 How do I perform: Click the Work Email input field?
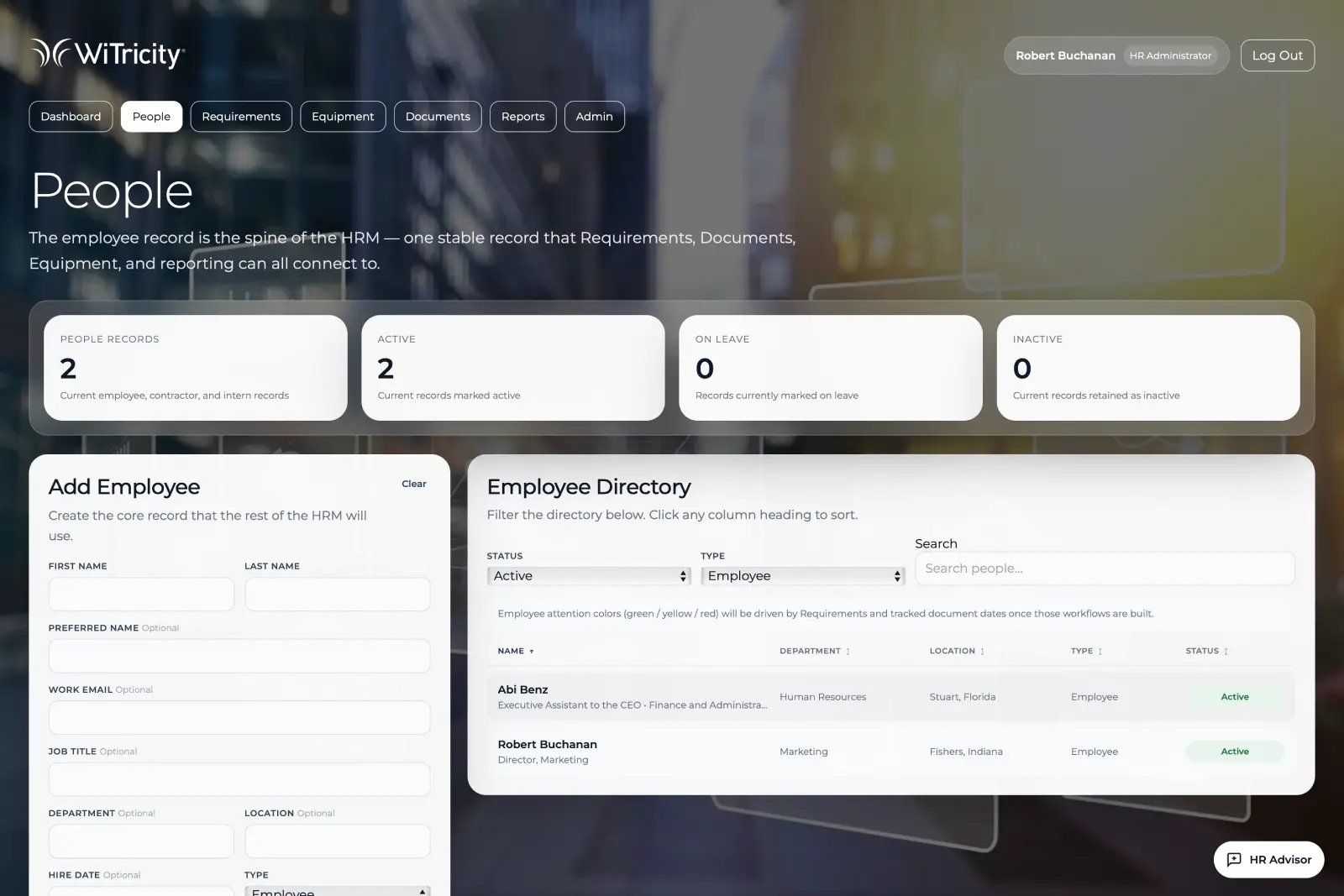[239, 718]
